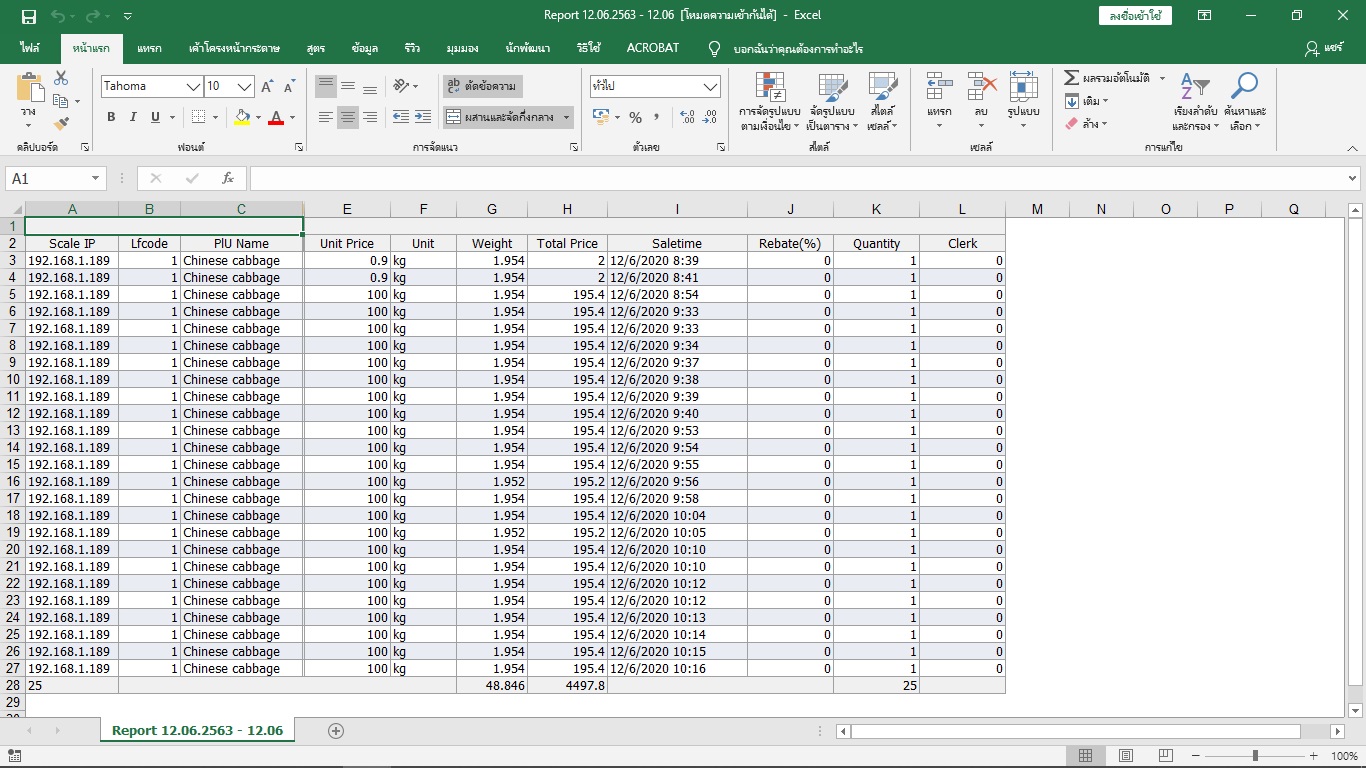Open the font size 10 dropdown
This screenshot has height=768, width=1366.
243,87
